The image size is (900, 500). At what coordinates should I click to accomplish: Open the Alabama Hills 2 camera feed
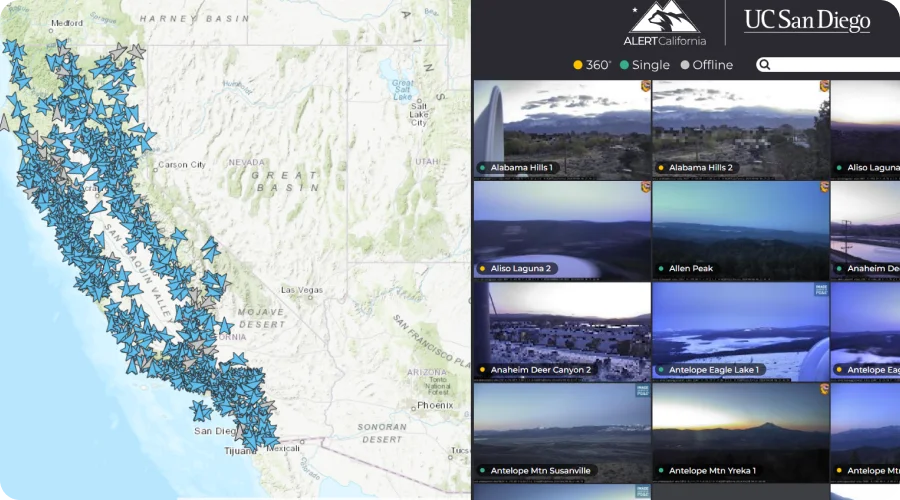point(740,130)
